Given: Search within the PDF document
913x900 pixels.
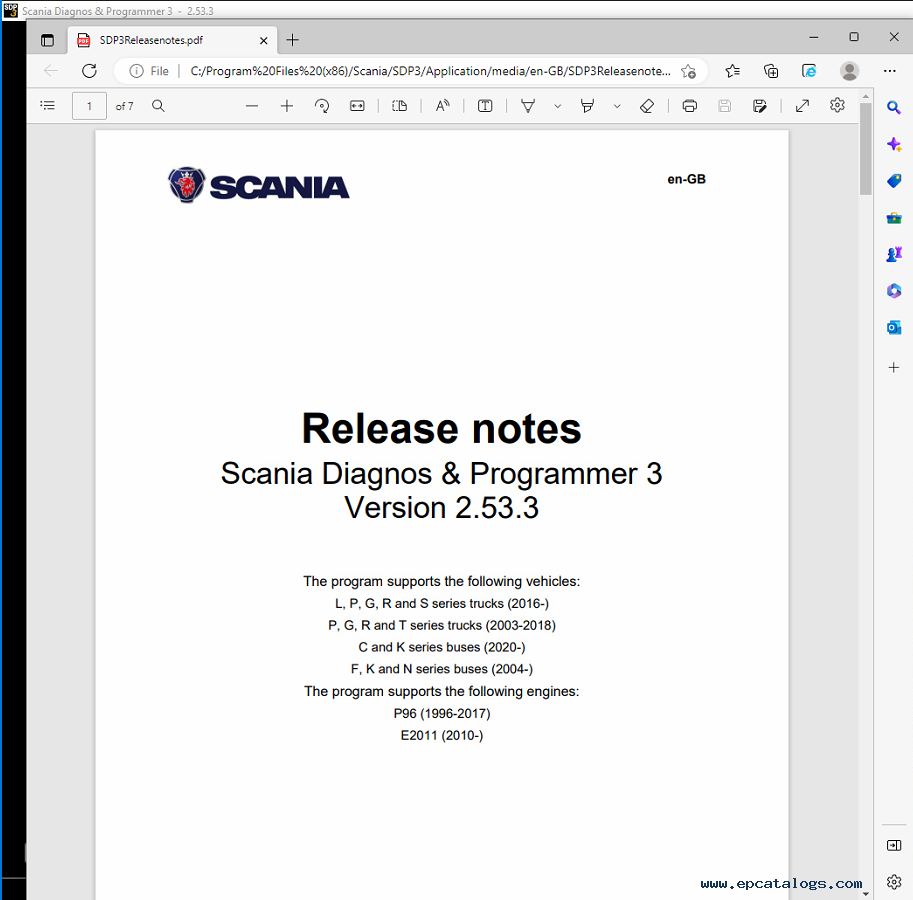Looking at the screenshot, I should tap(158, 106).
